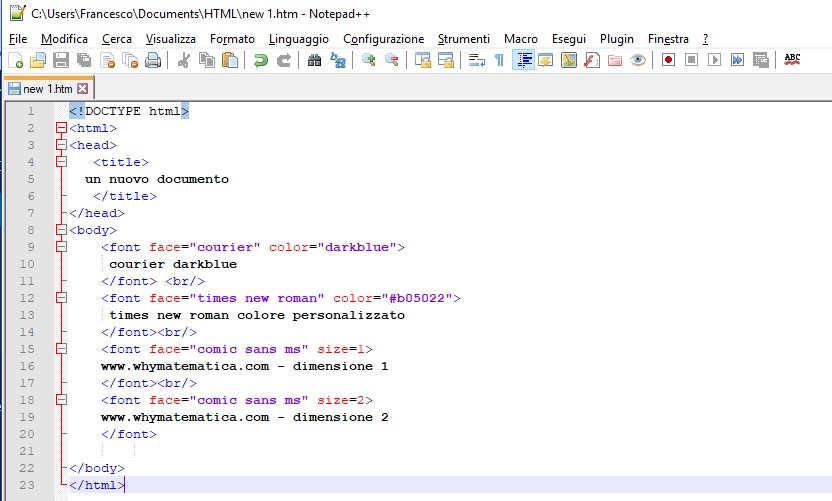Click the text 'un nuovo documento'
Viewport: 832px width, 501px height.
tap(157, 179)
